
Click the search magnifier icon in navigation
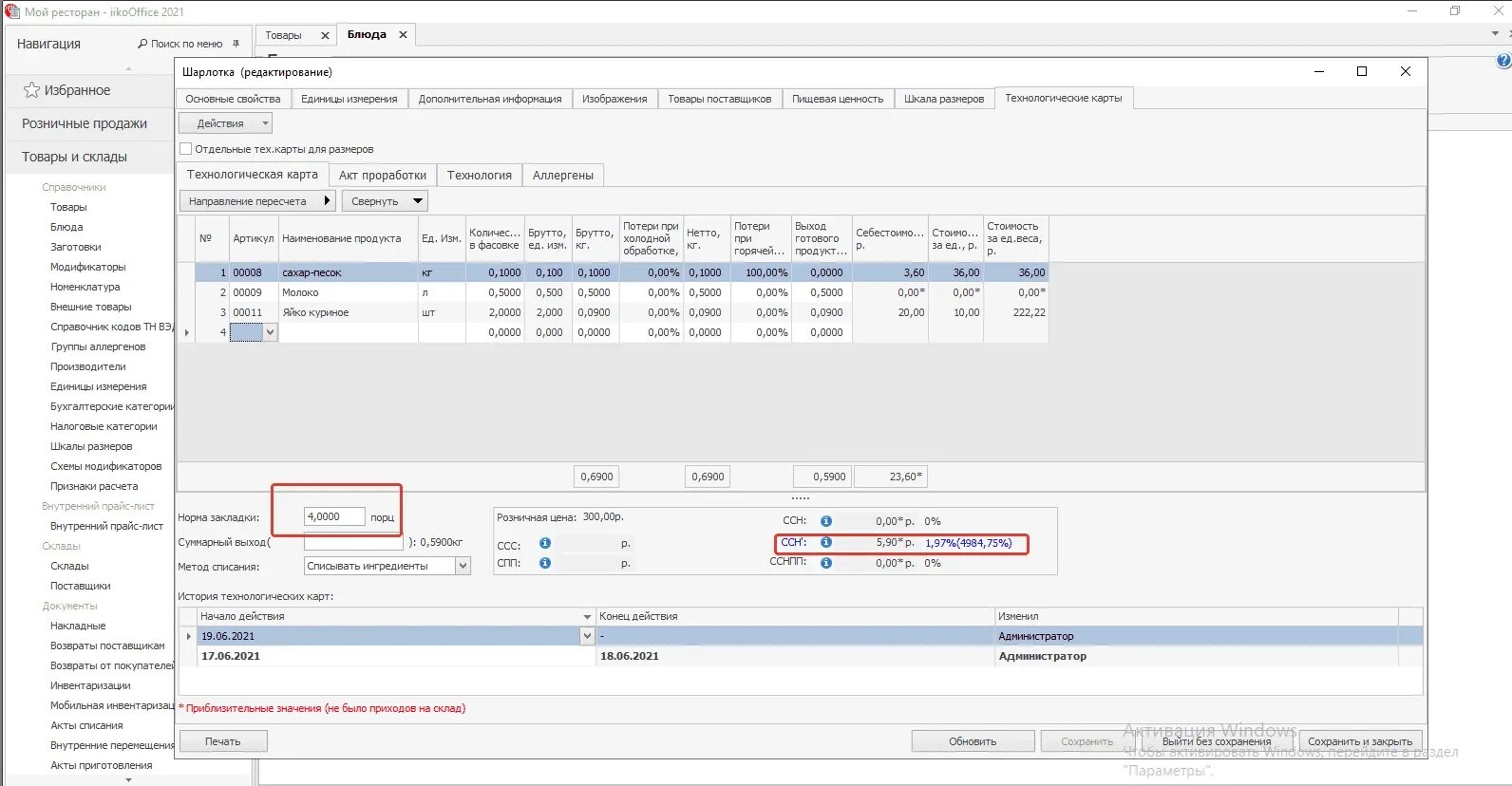coord(142,44)
